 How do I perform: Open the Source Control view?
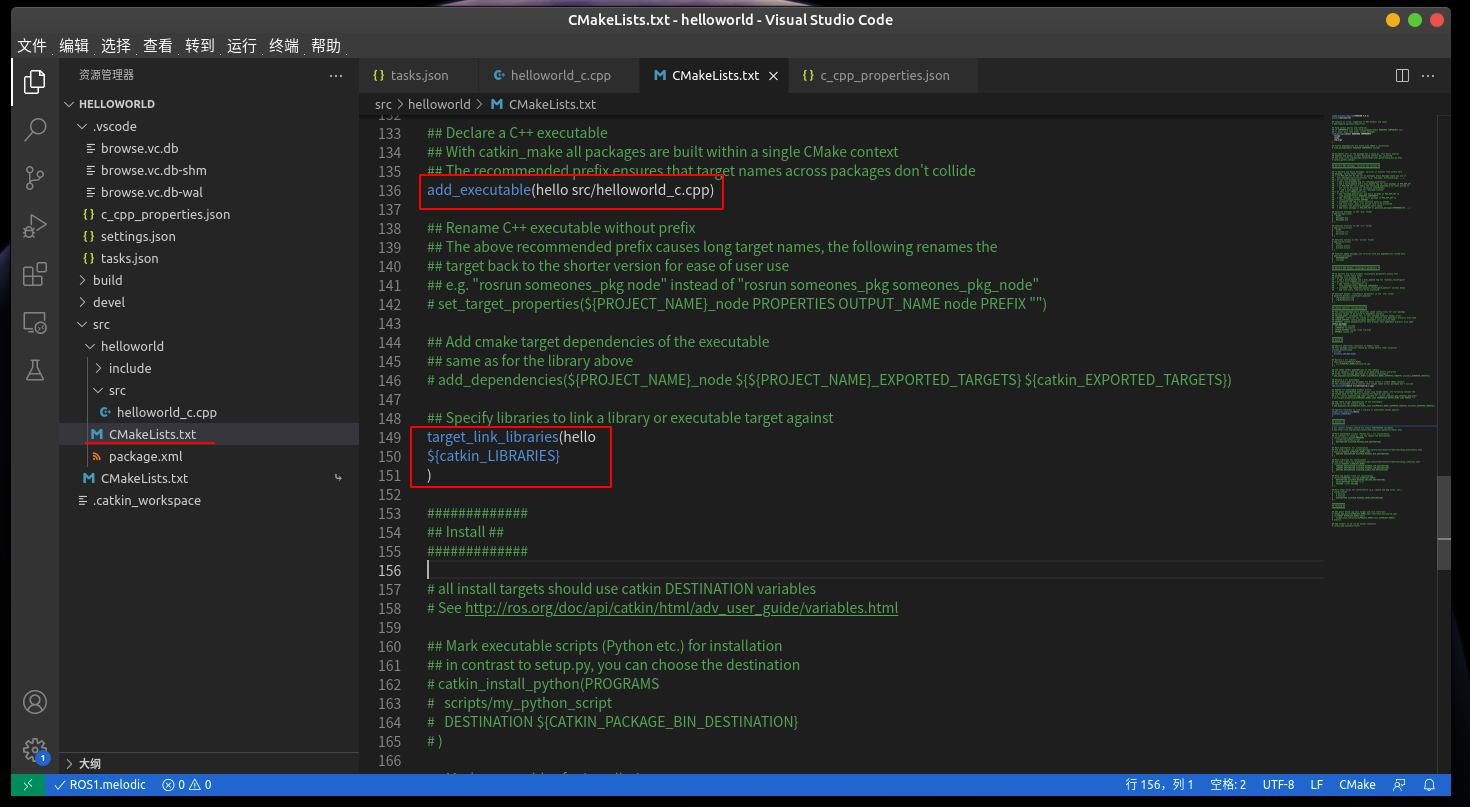pyautogui.click(x=35, y=177)
